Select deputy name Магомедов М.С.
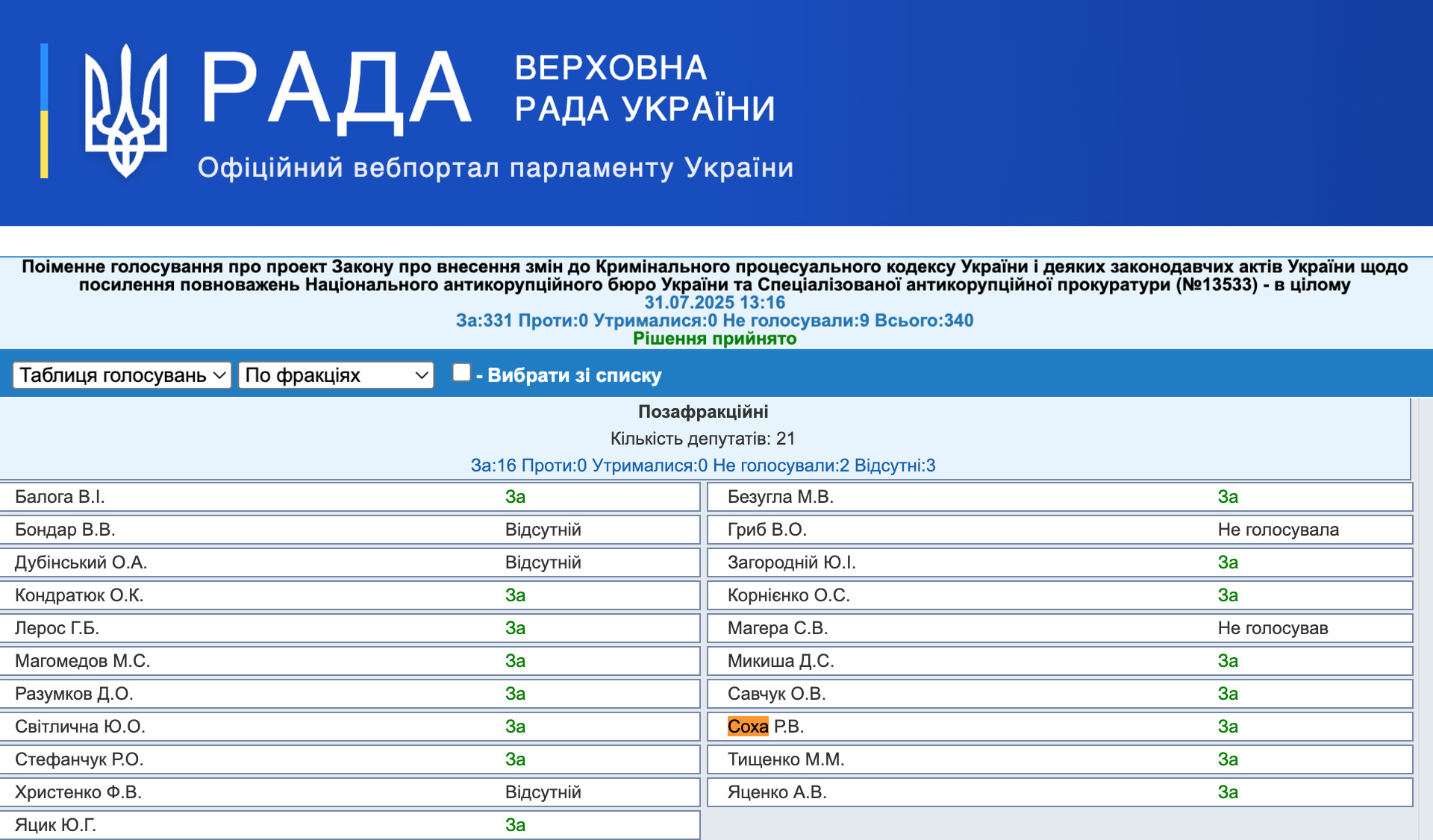1433x840 pixels. pos(82,661)
